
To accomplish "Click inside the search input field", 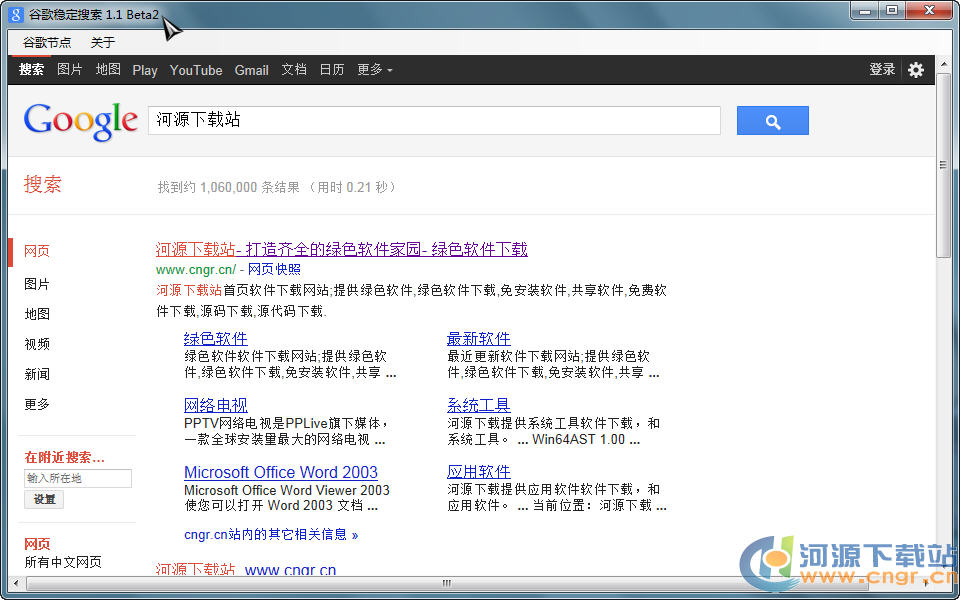I will pos(434,120).
